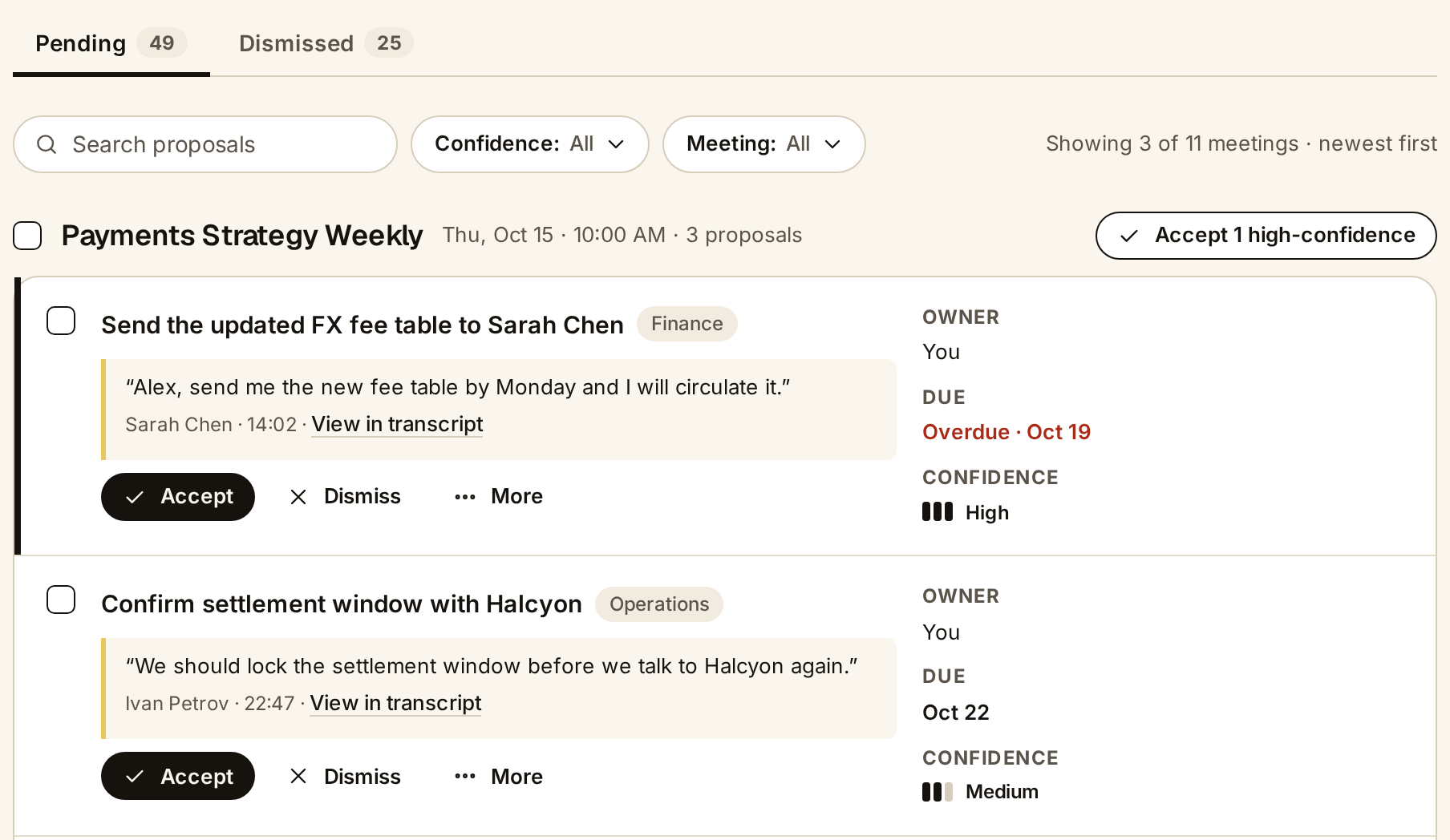Check the FX fee table proposal checkbox
Image resolution: width=1450 pixels, height=840 pixels.
point(61,321)
